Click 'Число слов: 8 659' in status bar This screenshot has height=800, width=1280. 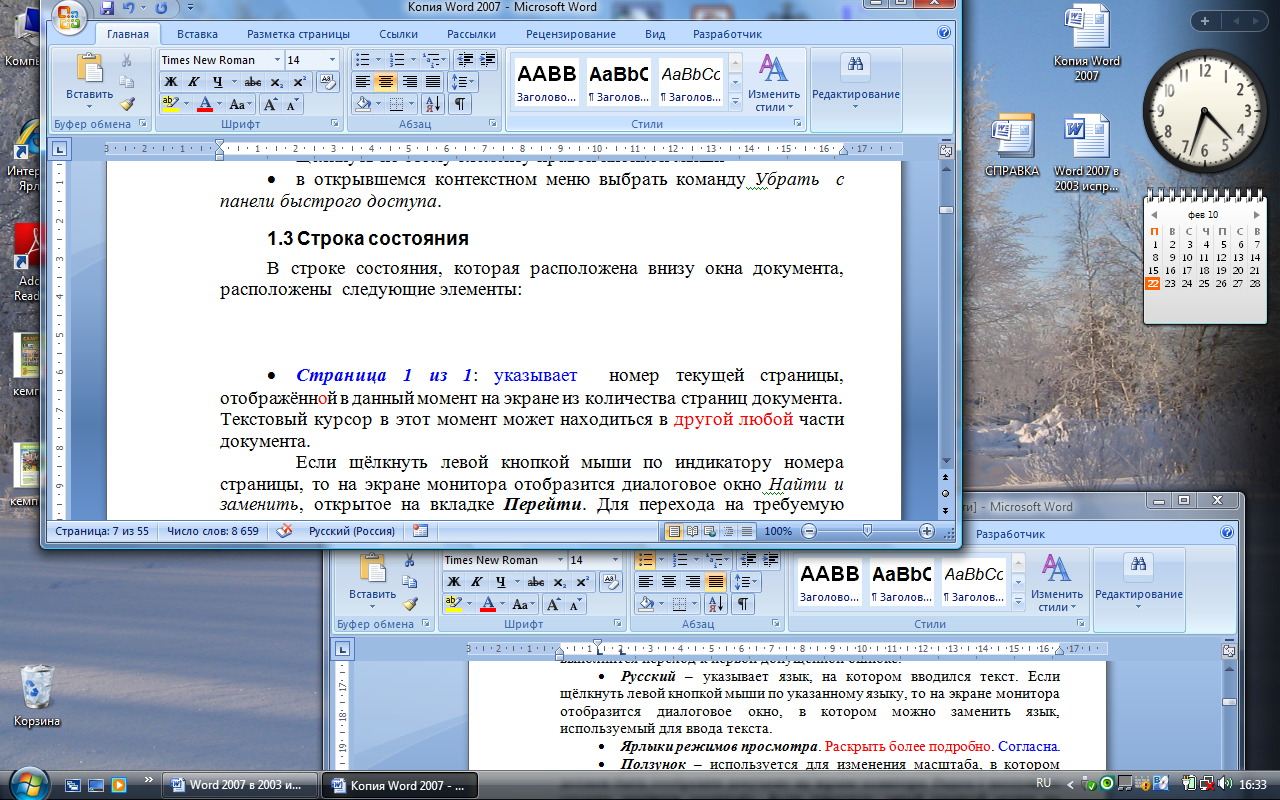click(x=212, y=532)
